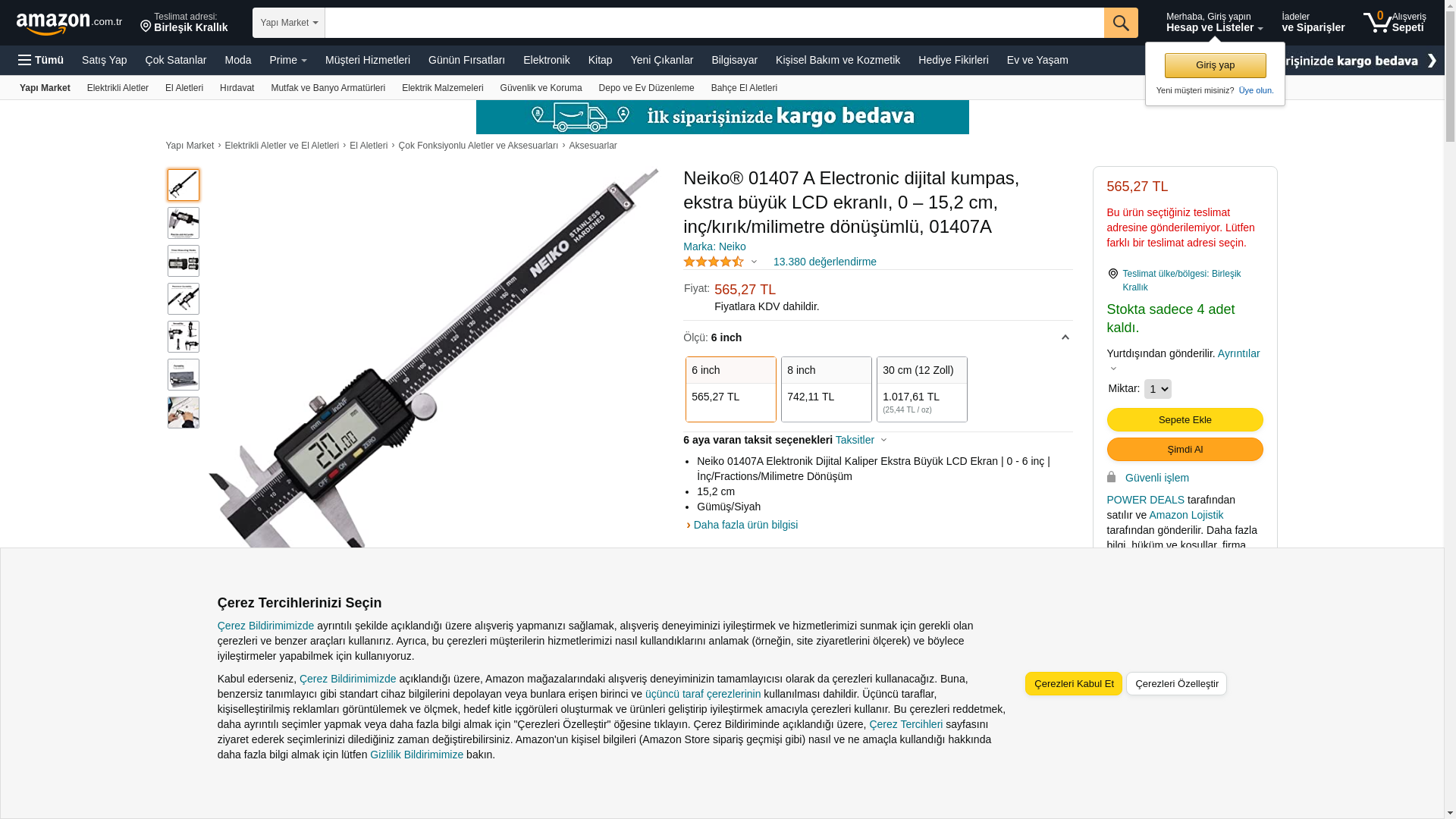Open the Yapı Market search category dropdown
This screenshot has width=1456, height=819.
click(x=289, y=23)
